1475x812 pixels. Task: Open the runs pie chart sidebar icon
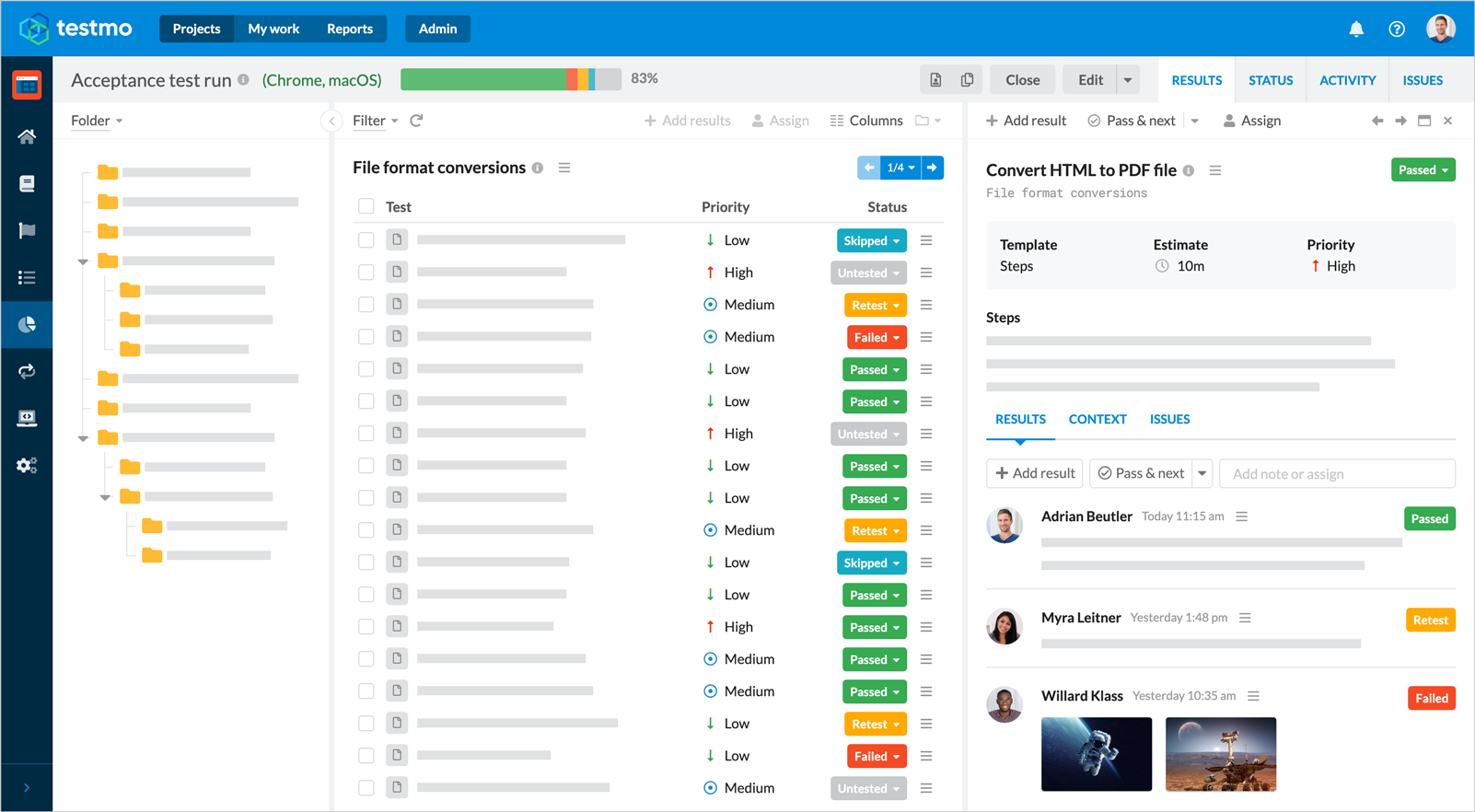point(27,324)
